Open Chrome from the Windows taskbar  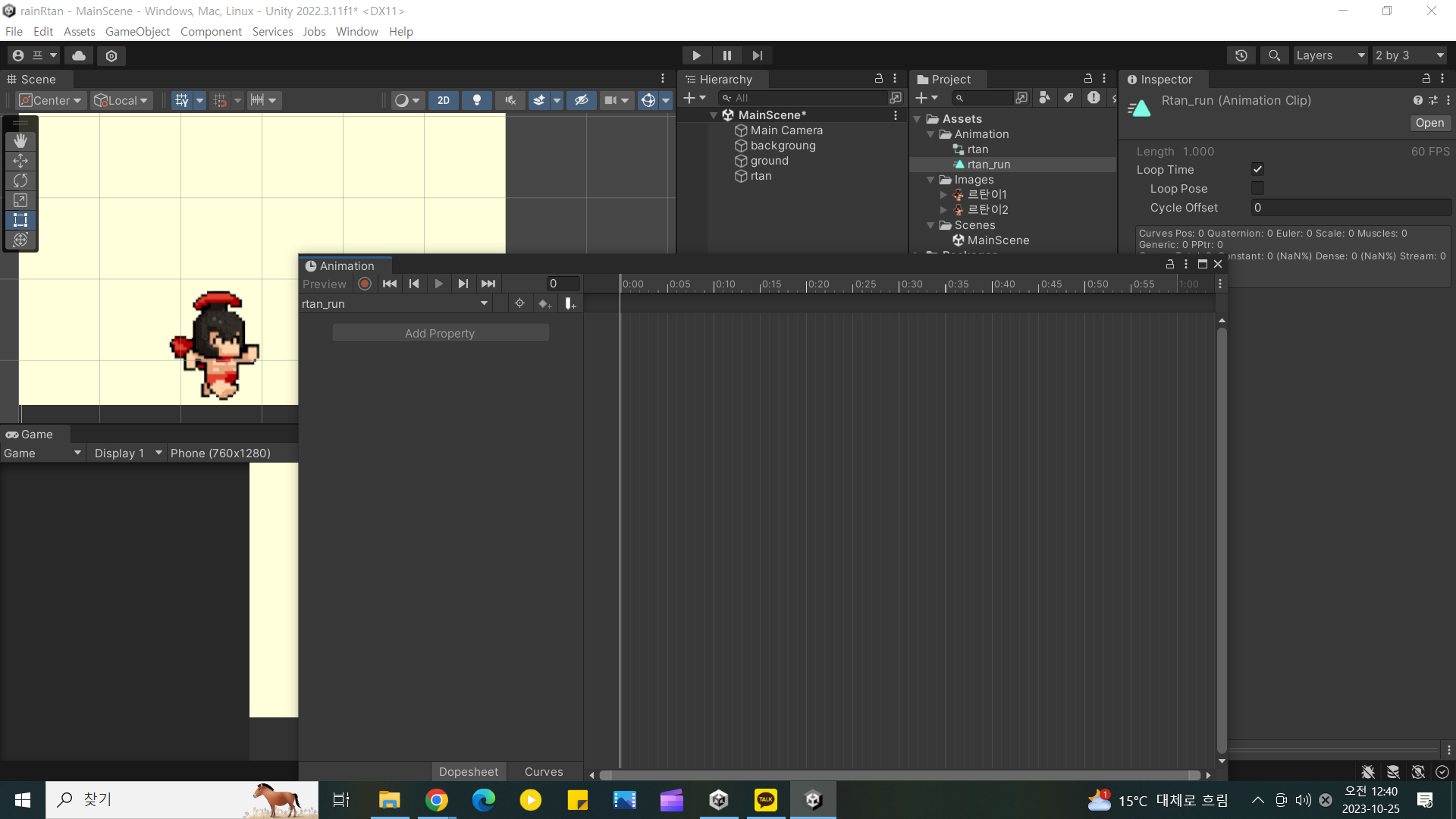point(436,800)
